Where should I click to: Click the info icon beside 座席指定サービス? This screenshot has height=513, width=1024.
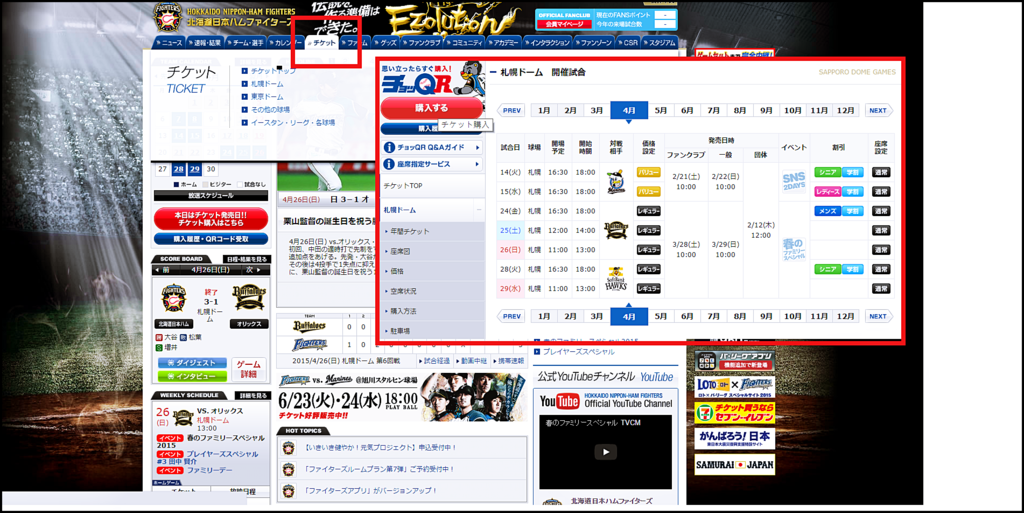click(x=389, y=164)
